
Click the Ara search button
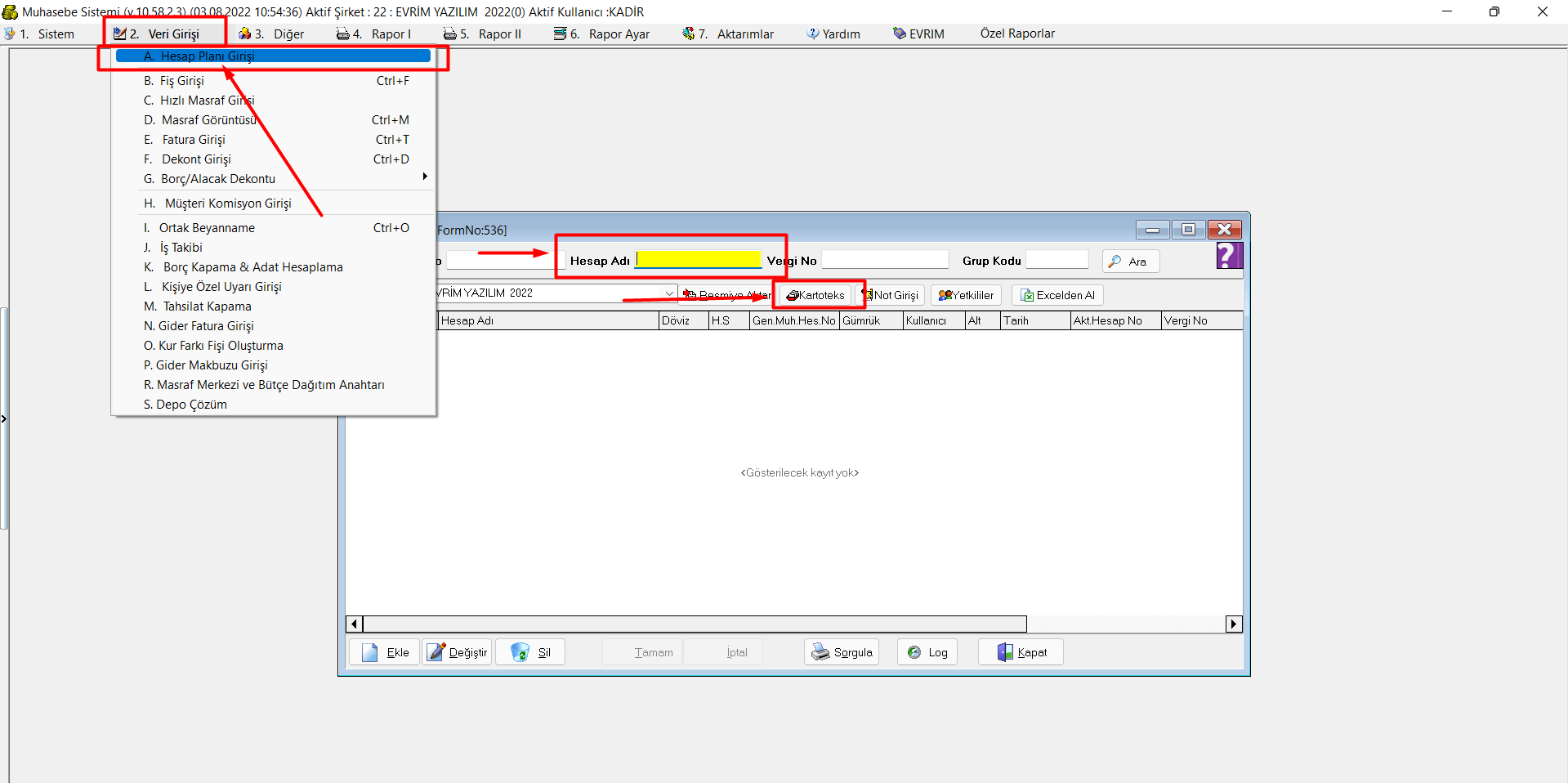point(1130,262)
